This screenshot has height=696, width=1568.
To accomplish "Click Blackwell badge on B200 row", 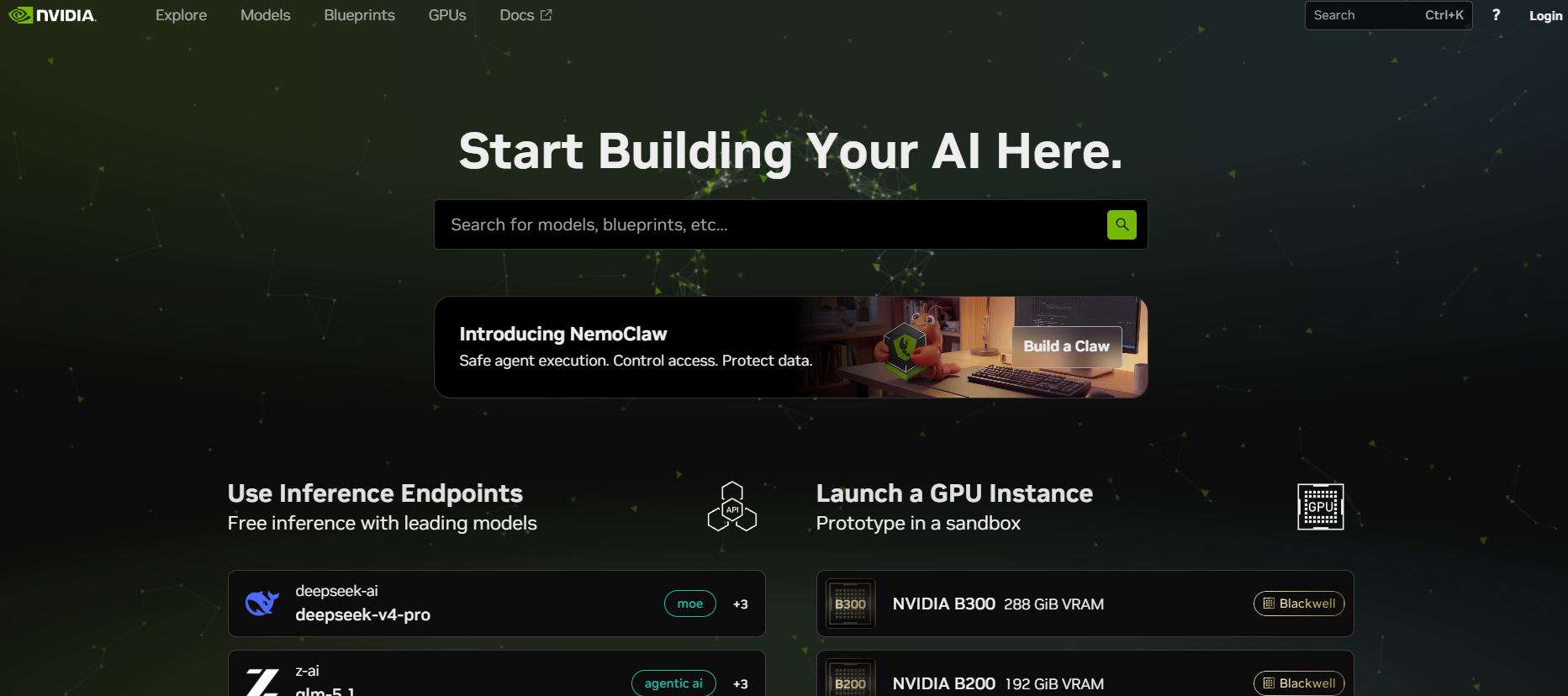I will click(1299, 683).
